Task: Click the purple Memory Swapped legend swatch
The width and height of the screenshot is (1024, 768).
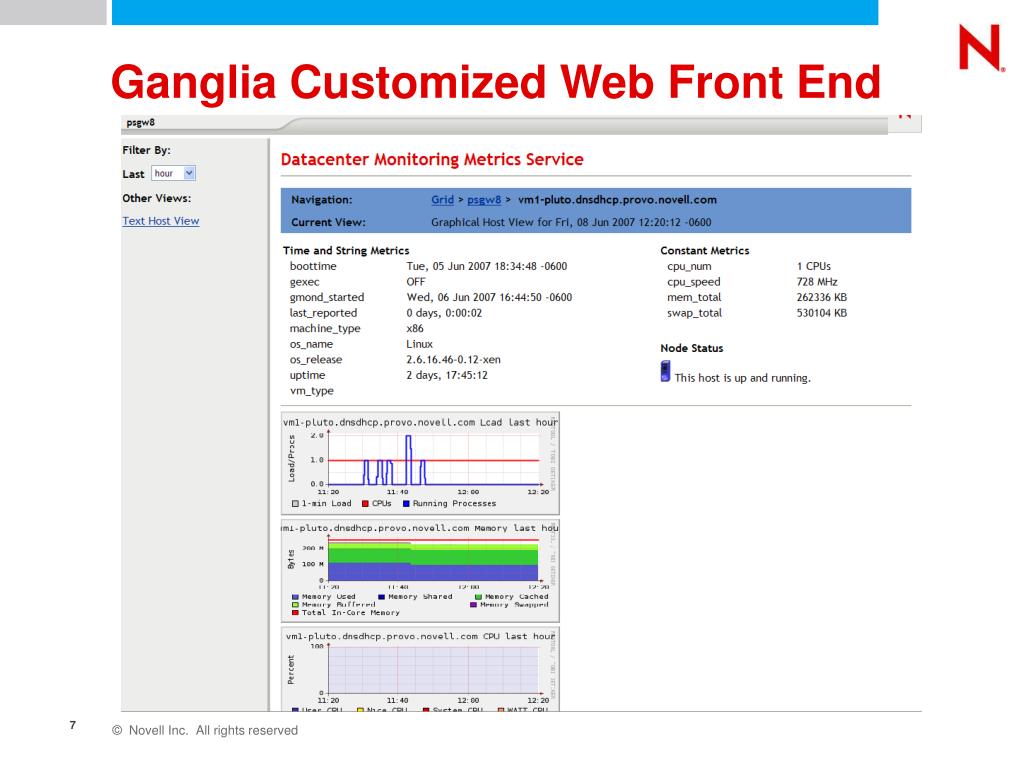Action: point(473,605)
